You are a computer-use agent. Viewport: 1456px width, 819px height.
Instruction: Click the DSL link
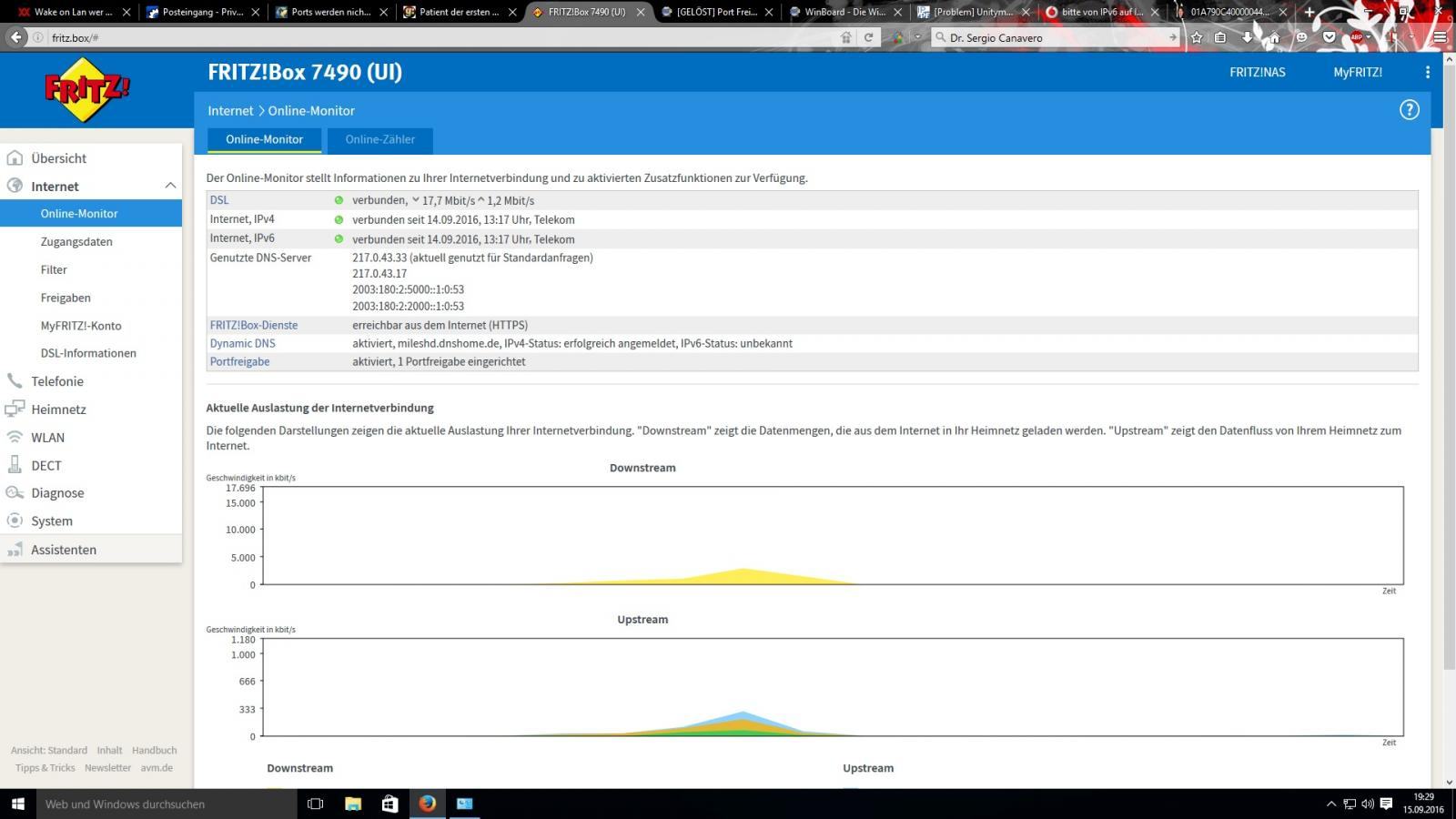[x=219, y=199]
